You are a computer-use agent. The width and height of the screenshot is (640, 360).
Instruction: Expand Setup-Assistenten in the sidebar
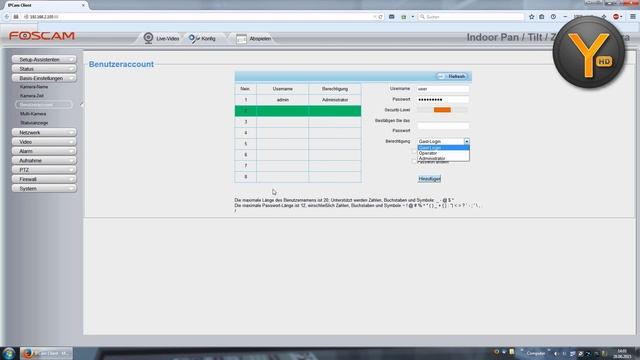click(x=44, y=59)
